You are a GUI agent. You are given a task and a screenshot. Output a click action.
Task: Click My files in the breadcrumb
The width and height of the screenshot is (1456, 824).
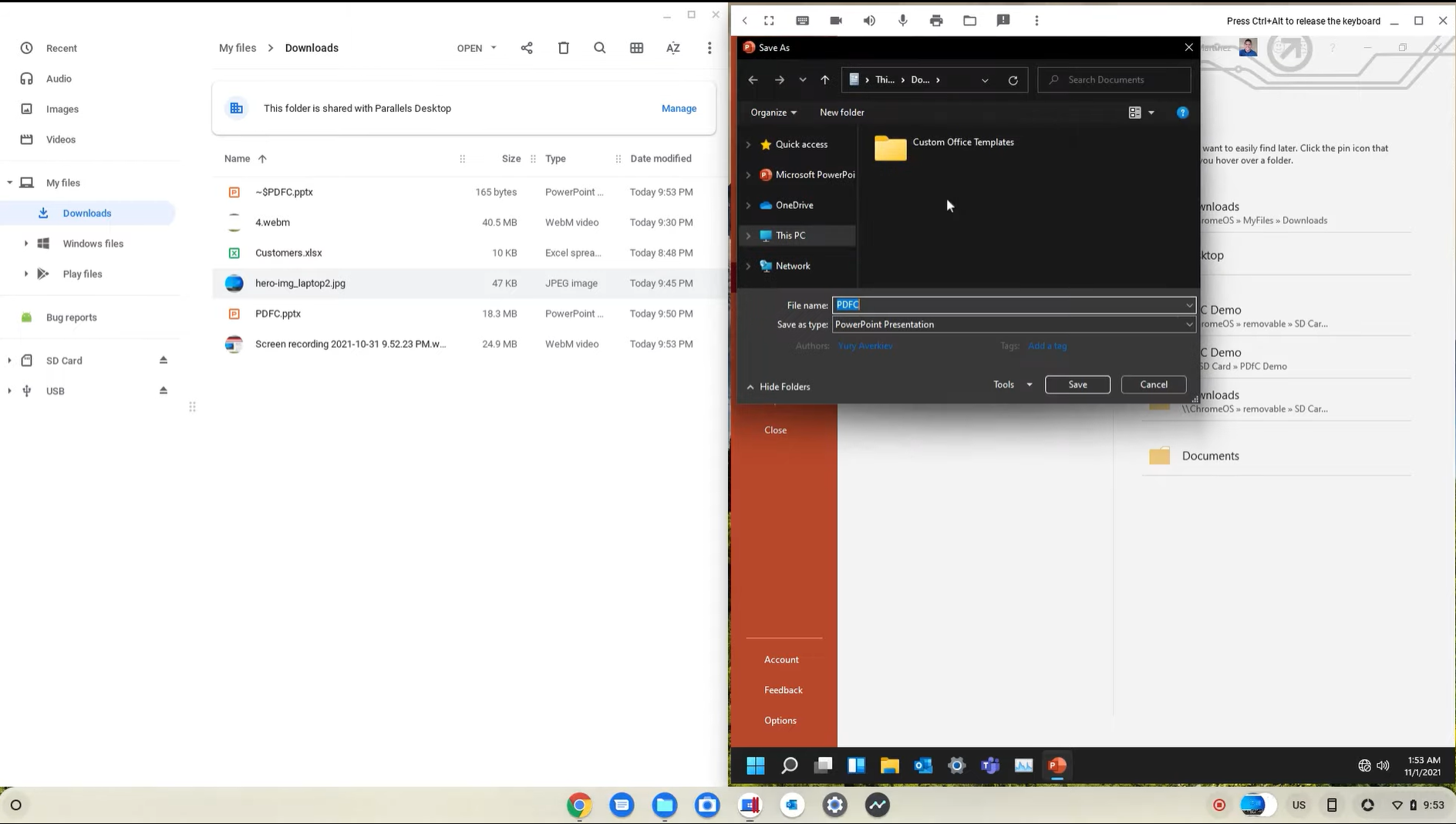tap(238, 48)
